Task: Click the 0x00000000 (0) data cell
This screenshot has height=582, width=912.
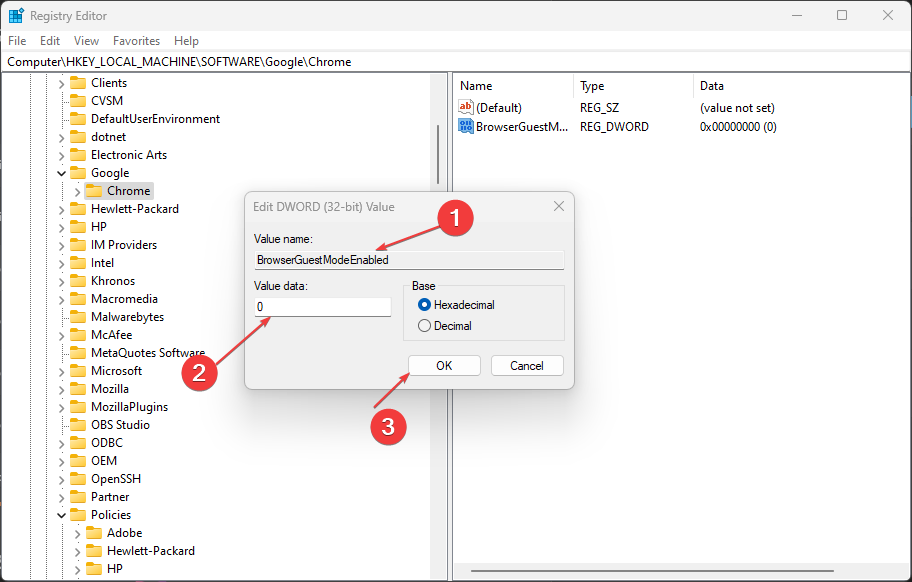Action: [x=738, y=126]
